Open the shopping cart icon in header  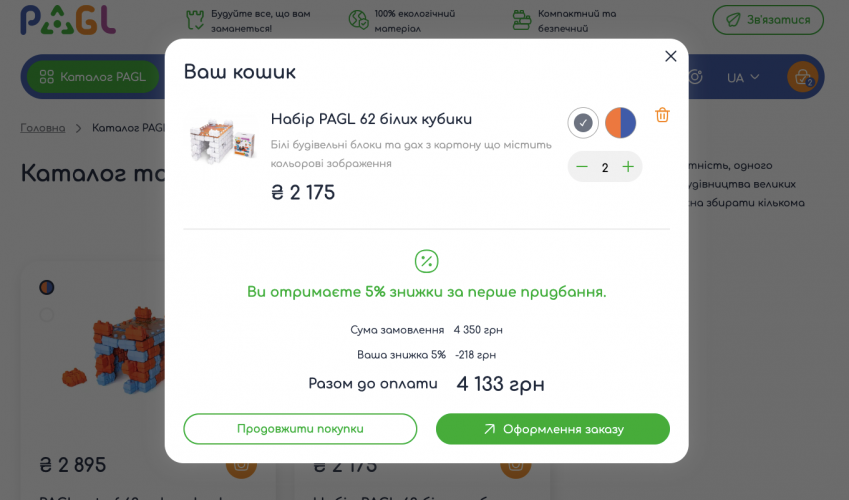[802, 77]
